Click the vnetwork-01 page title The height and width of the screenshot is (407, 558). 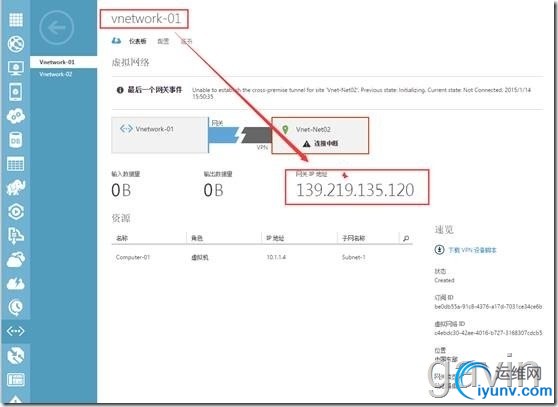point(146,19)
